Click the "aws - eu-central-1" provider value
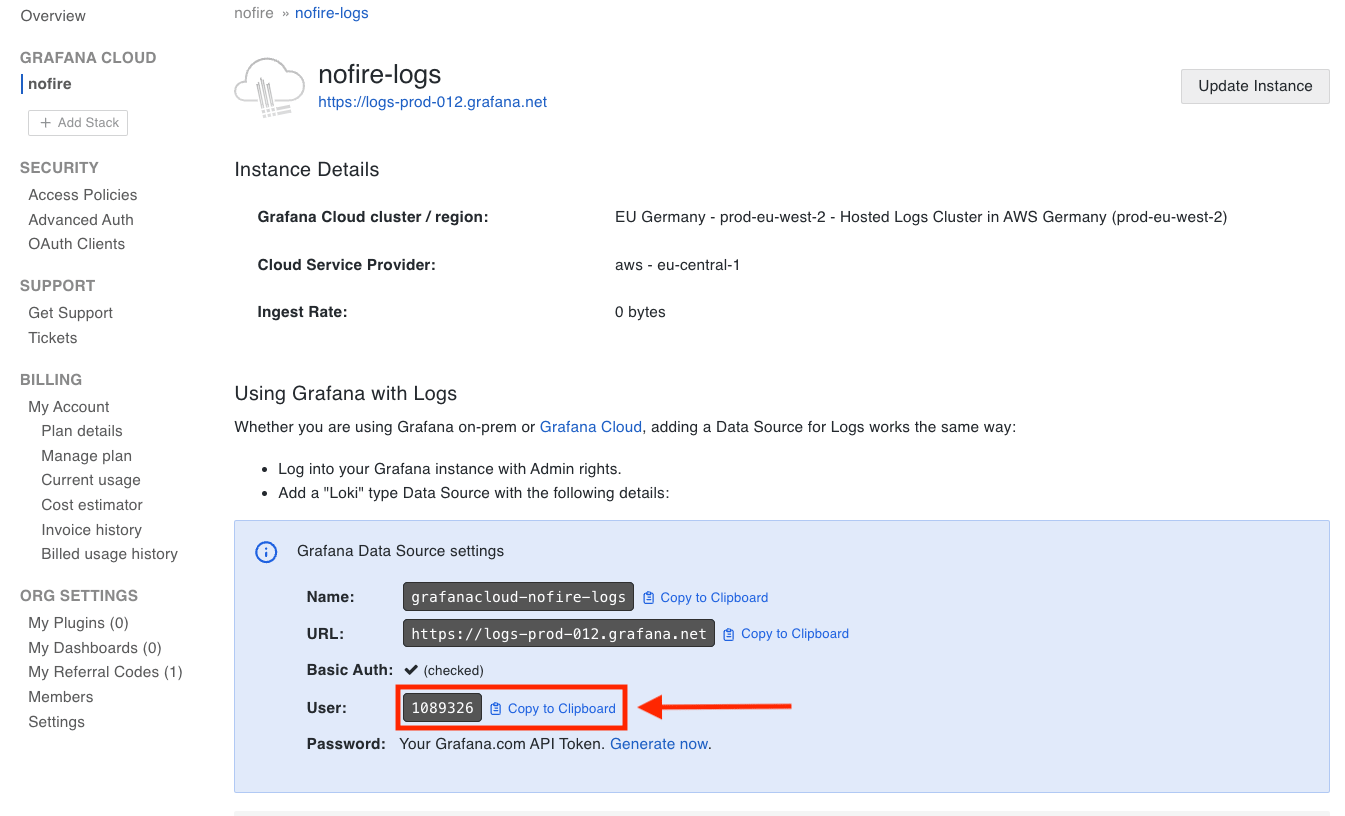Image resolution: width=1345 pixels, height=816 pixels. click(678, 265)
